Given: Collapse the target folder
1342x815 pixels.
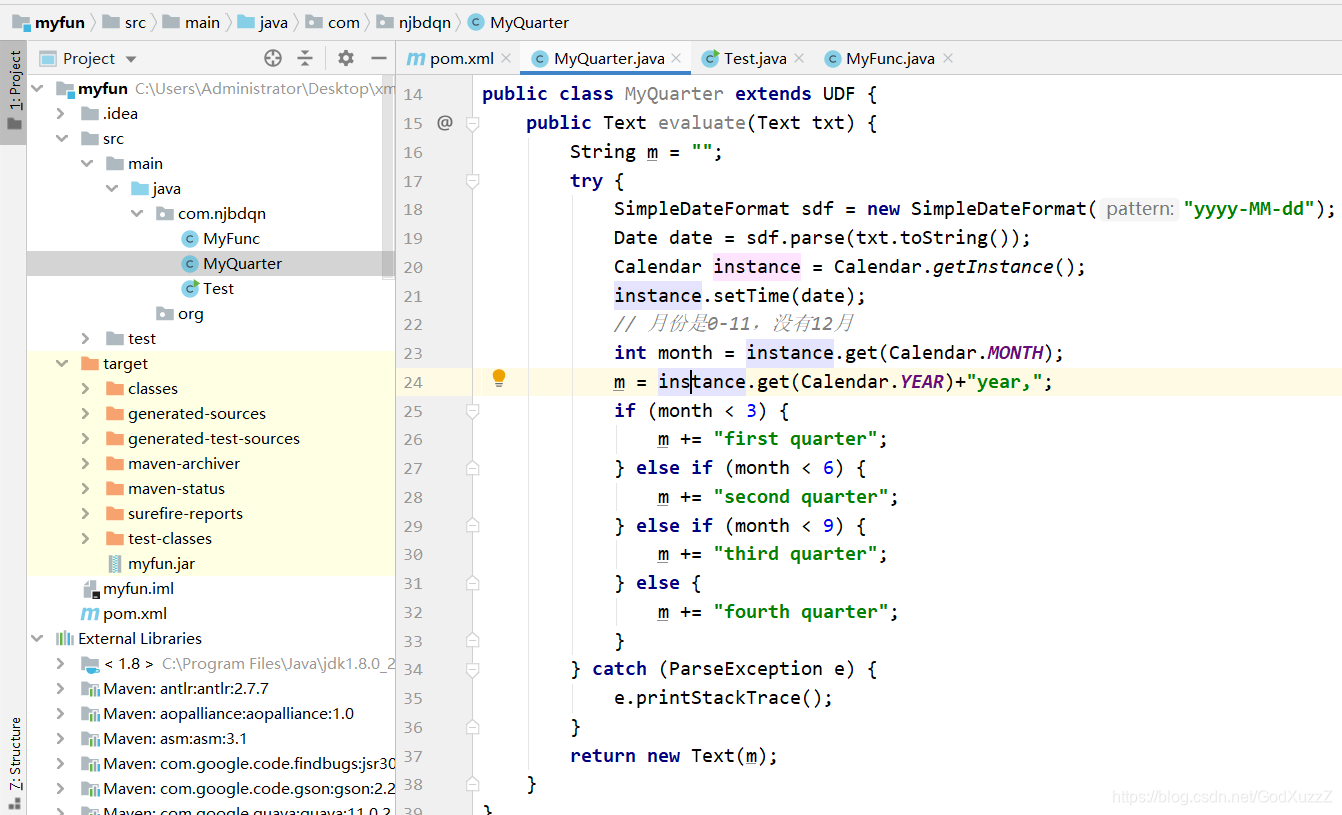Looking at the screenshot, I should coord(62,363).
